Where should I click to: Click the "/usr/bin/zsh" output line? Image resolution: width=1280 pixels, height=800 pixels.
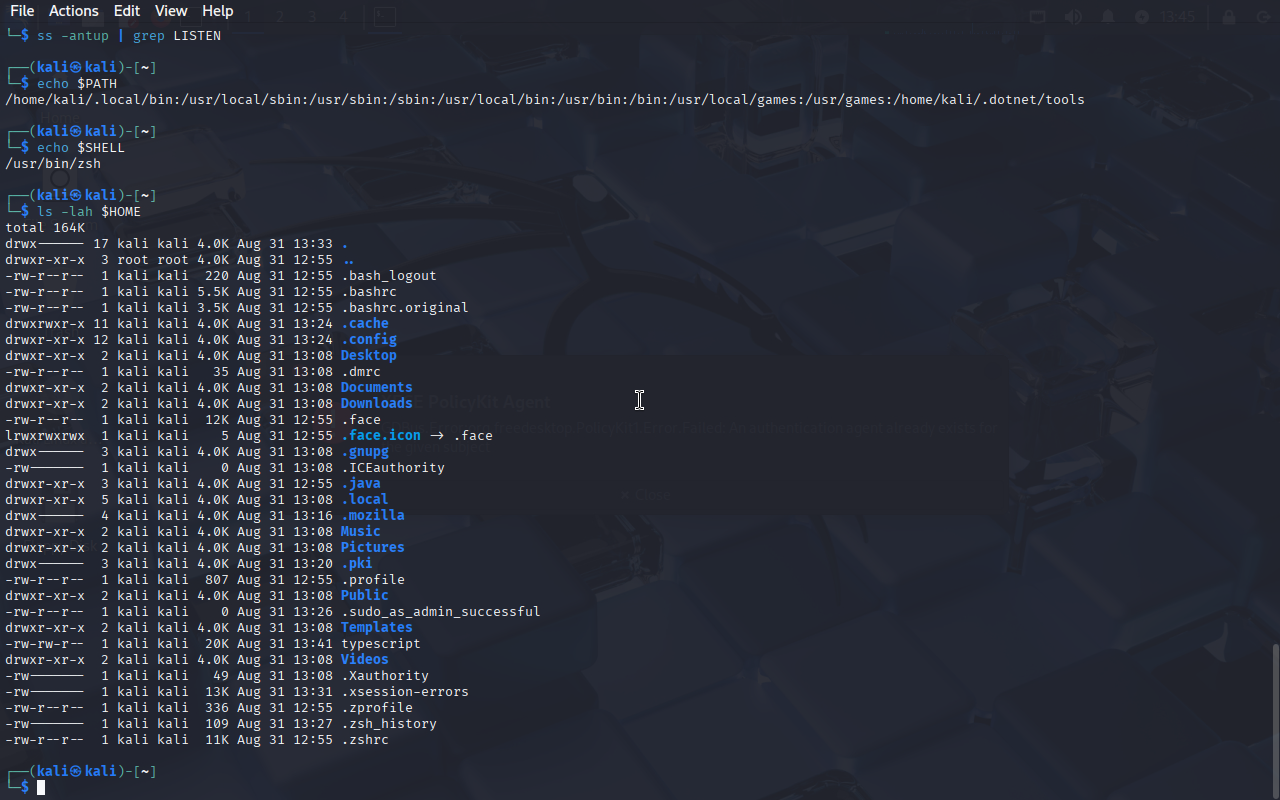click(x=53, y=164)
